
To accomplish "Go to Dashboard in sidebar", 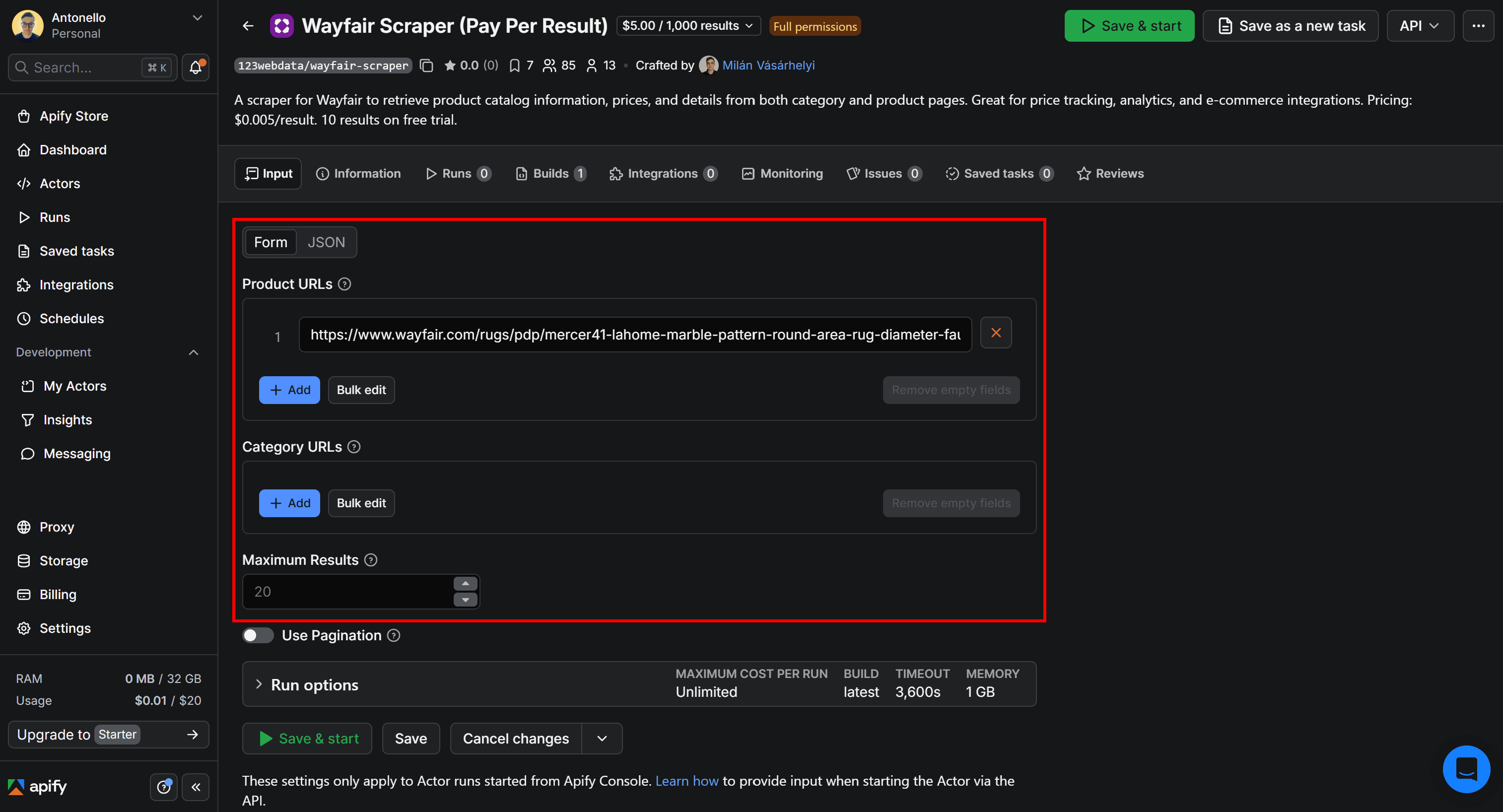I will tap(73, 150).
